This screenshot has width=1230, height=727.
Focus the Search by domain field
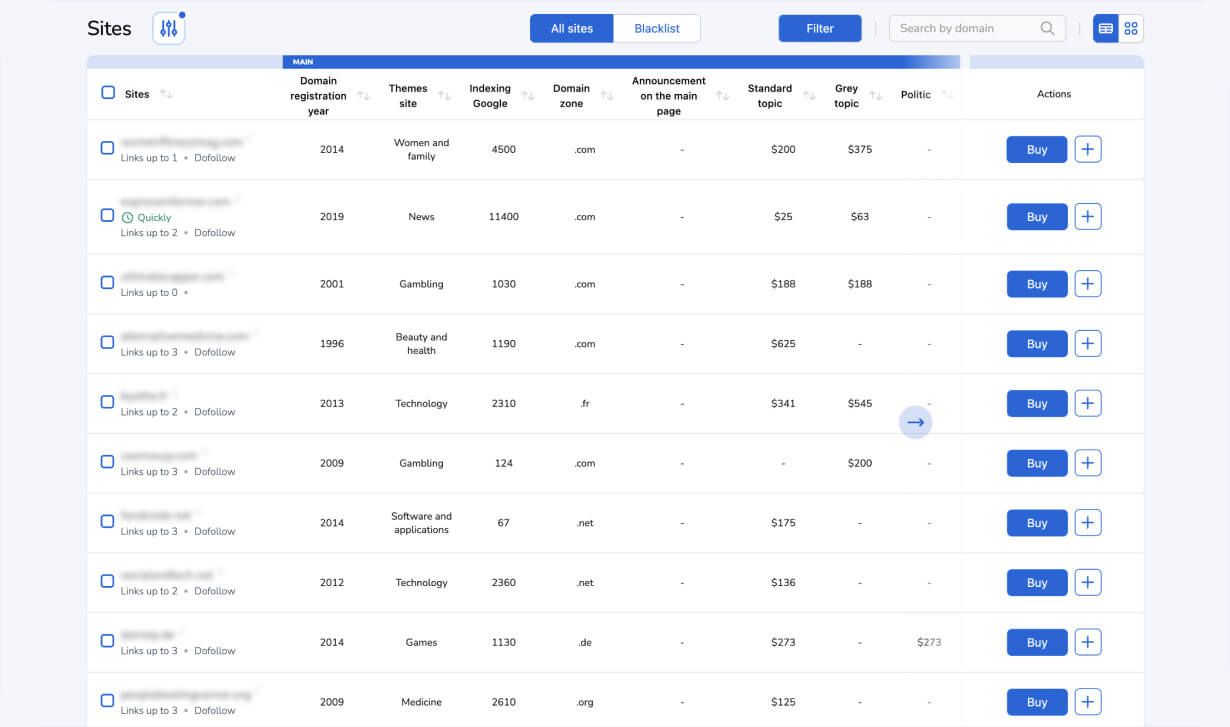click(965, 29)
